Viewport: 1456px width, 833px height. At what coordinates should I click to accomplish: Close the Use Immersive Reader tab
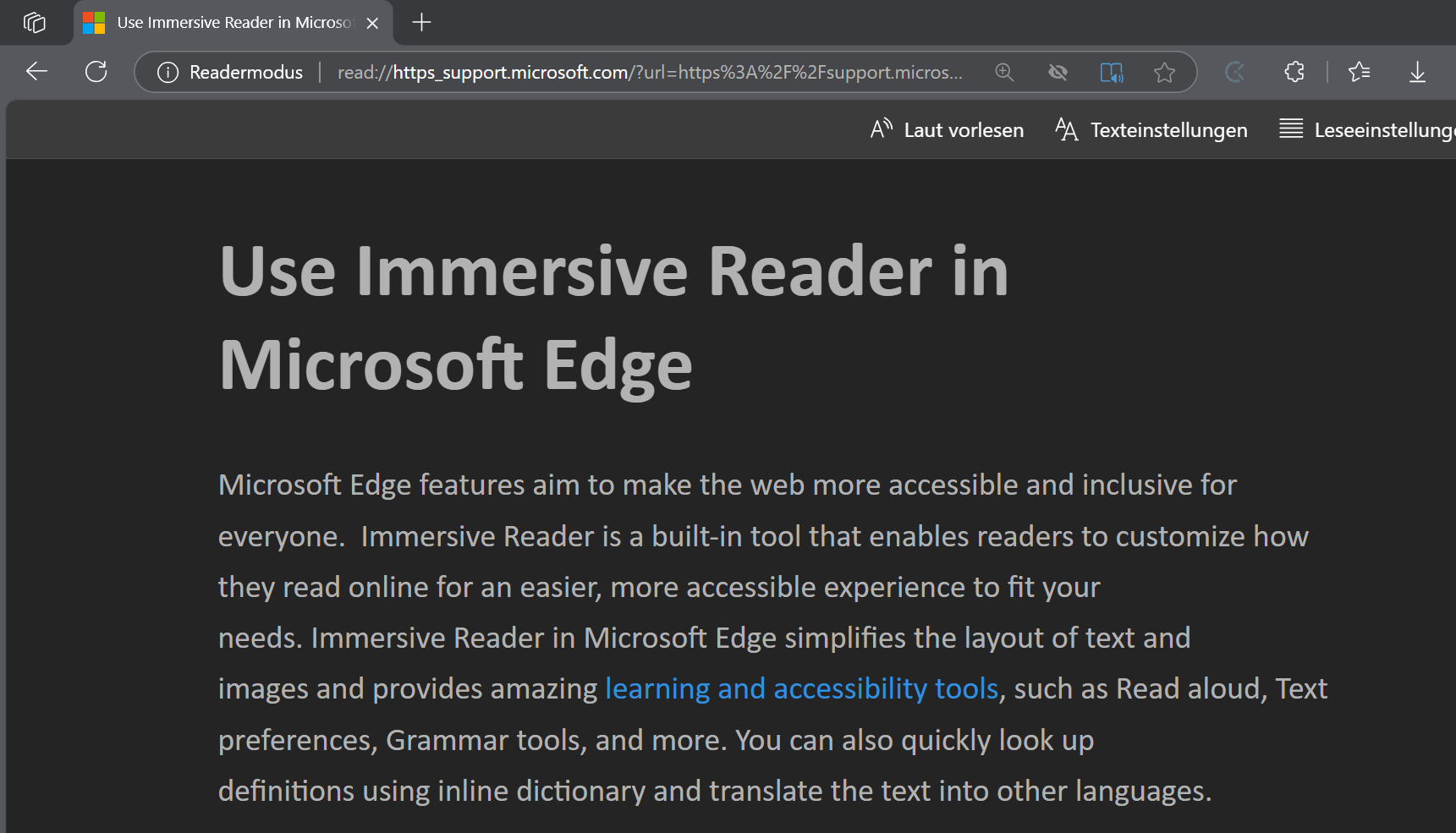372,23
